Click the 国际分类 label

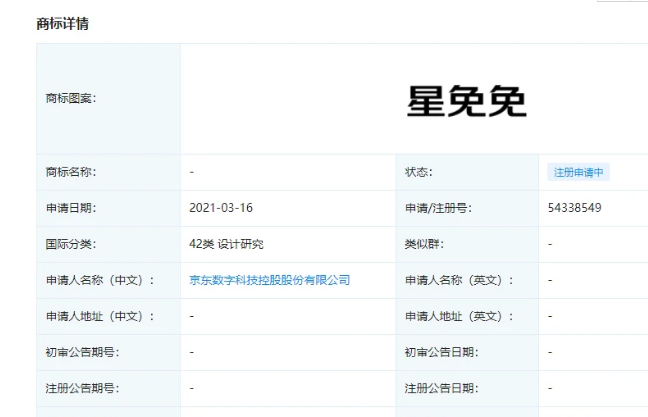[x=71, y=244]
